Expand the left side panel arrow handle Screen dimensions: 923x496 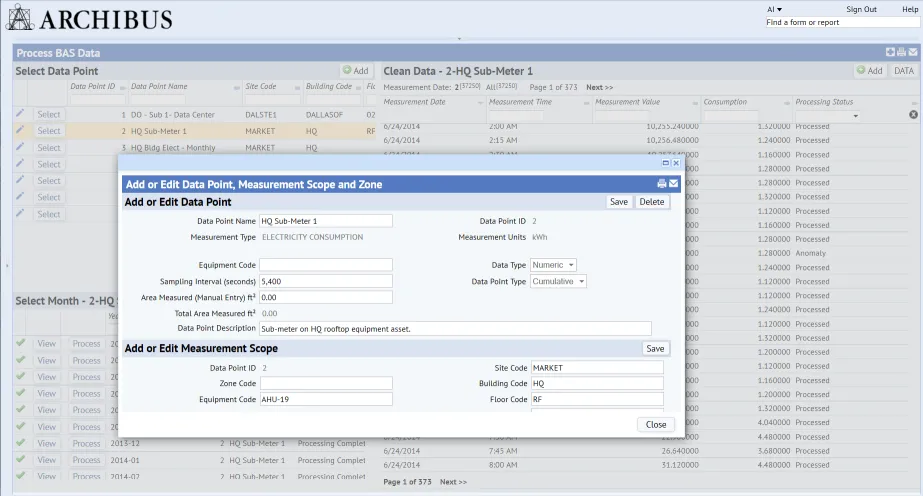(x=6, y=266)
